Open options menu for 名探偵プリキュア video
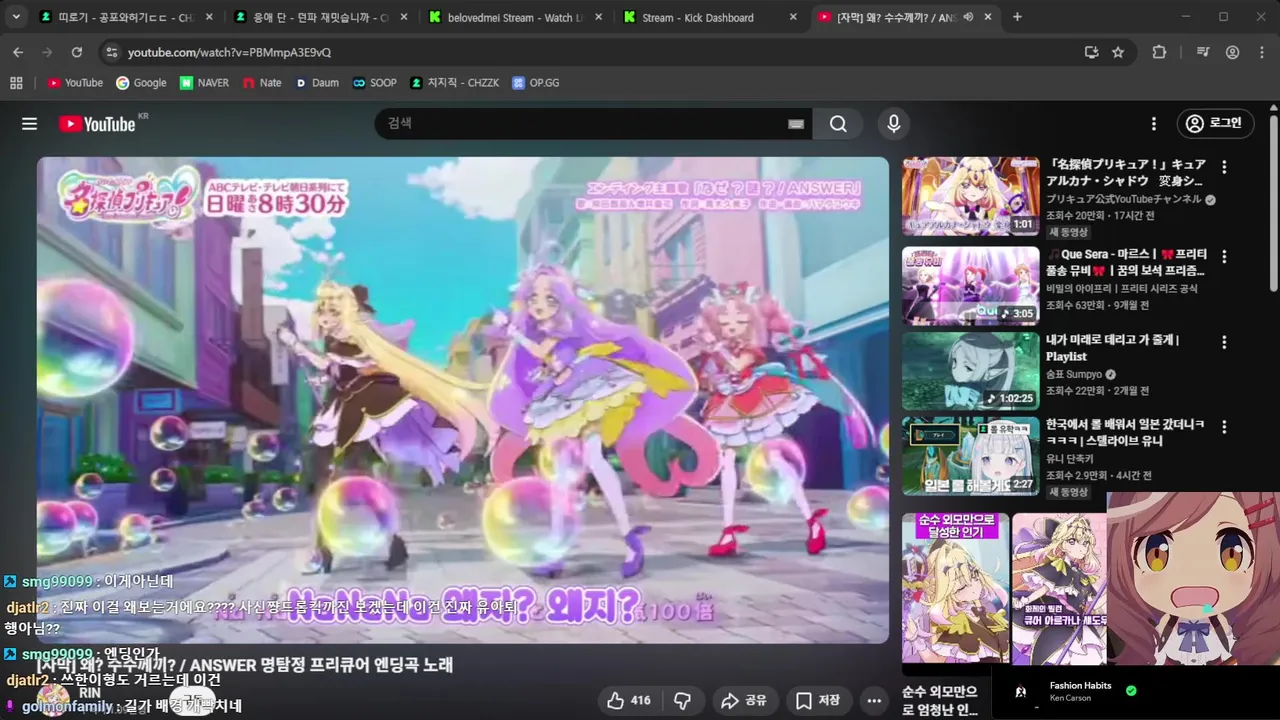The image size is (1280, 720). pyautogui.click(x=1224, y=167)
